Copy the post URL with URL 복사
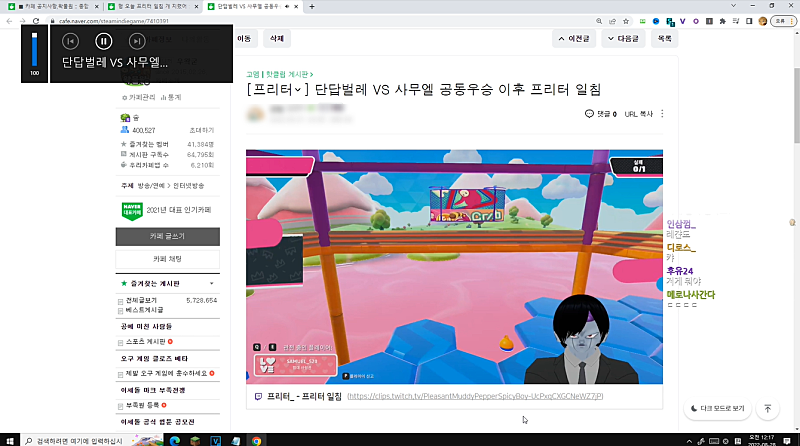 pyautogui.click(x=638, y=114)
